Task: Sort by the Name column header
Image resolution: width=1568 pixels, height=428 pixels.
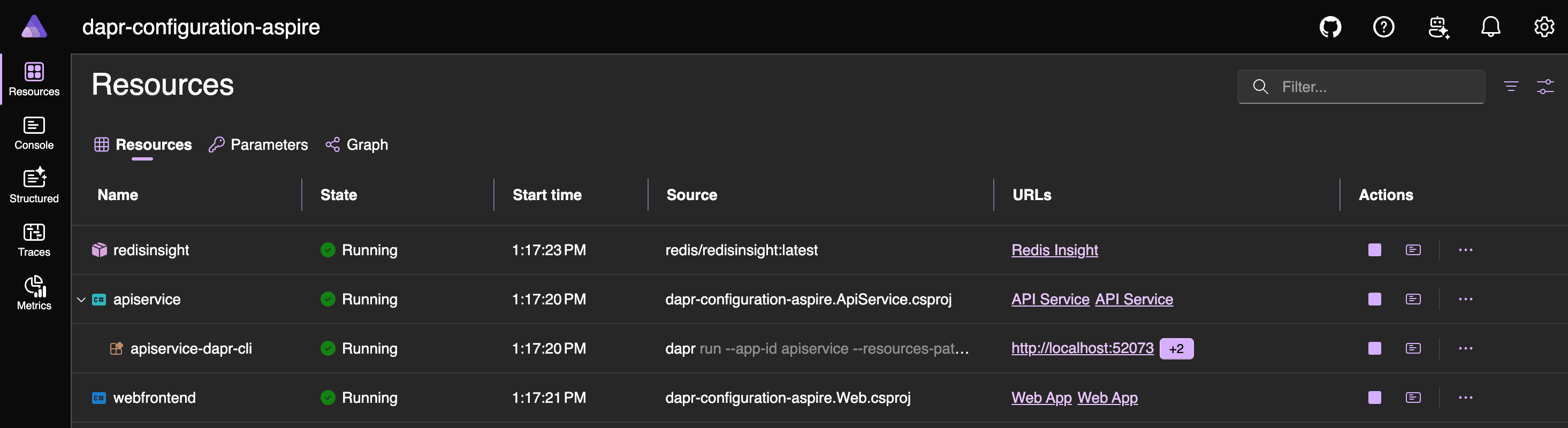Action: pos(118,195)
